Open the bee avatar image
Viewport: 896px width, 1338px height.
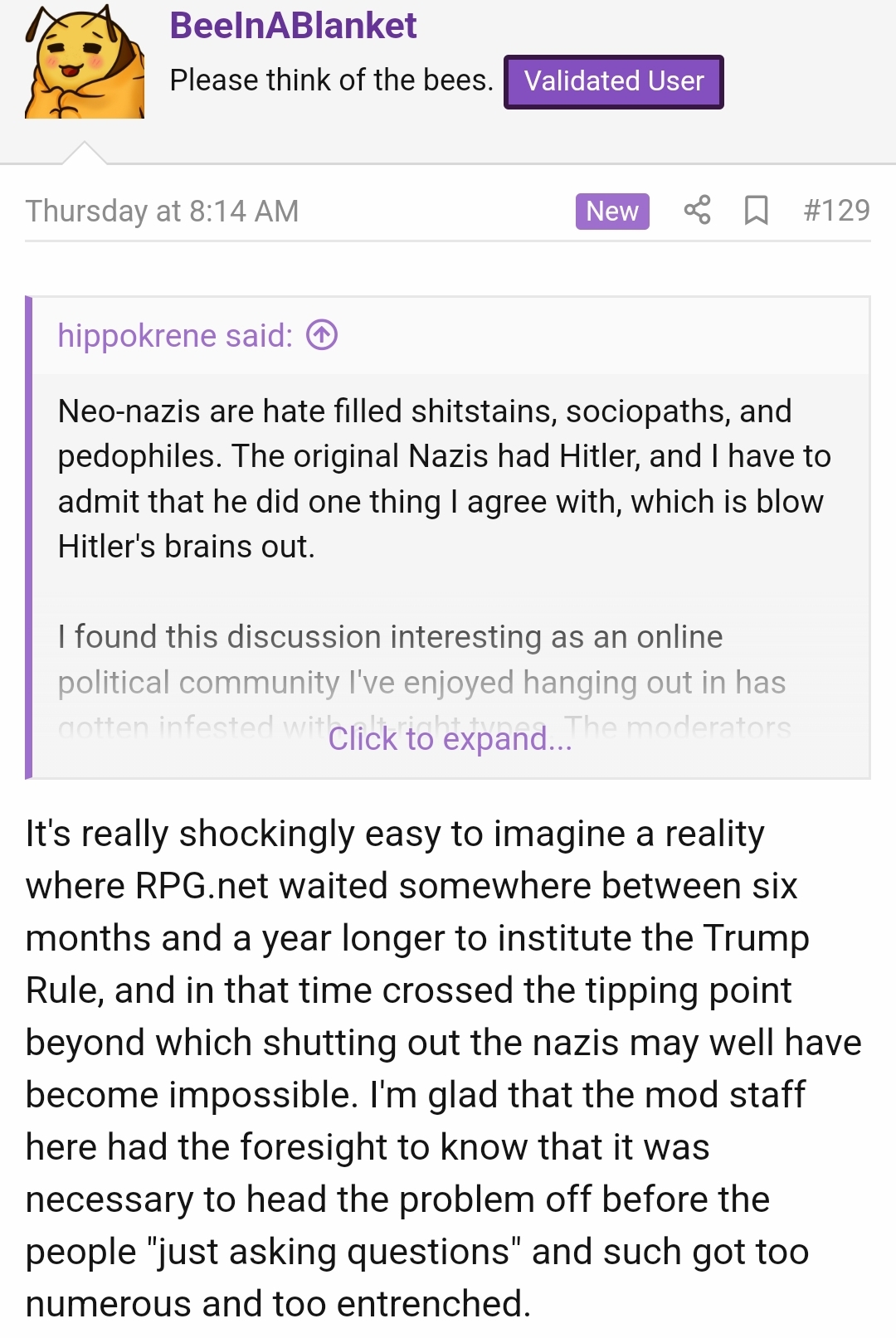85,62
